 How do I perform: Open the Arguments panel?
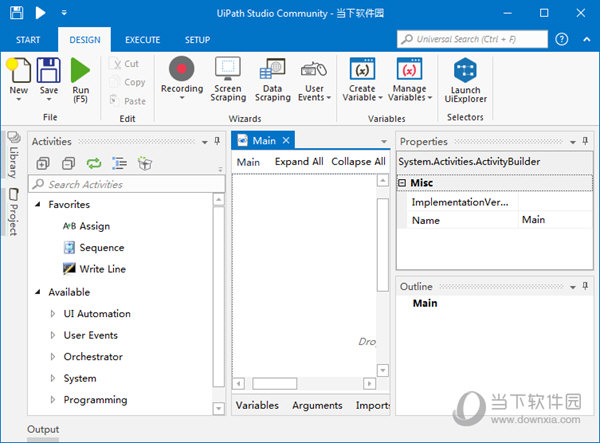[317, 405]
